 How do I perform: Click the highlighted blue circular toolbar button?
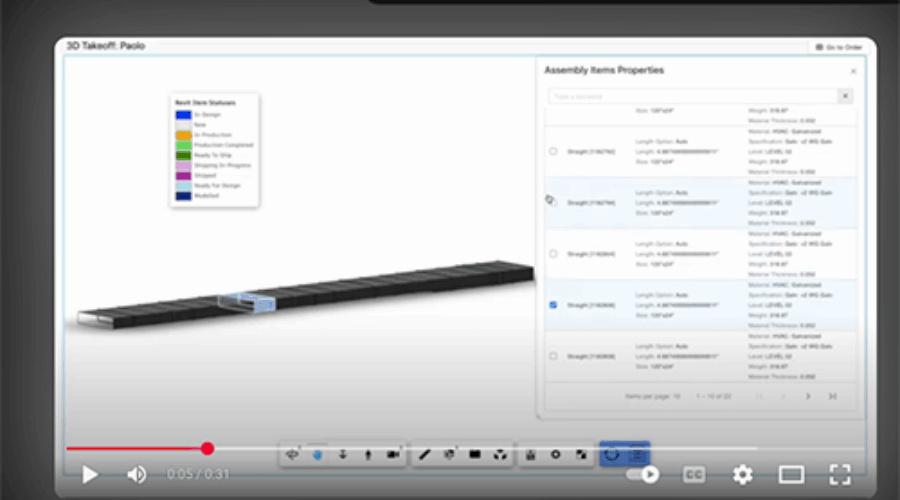pyautogui.click(x=612, y=454)
